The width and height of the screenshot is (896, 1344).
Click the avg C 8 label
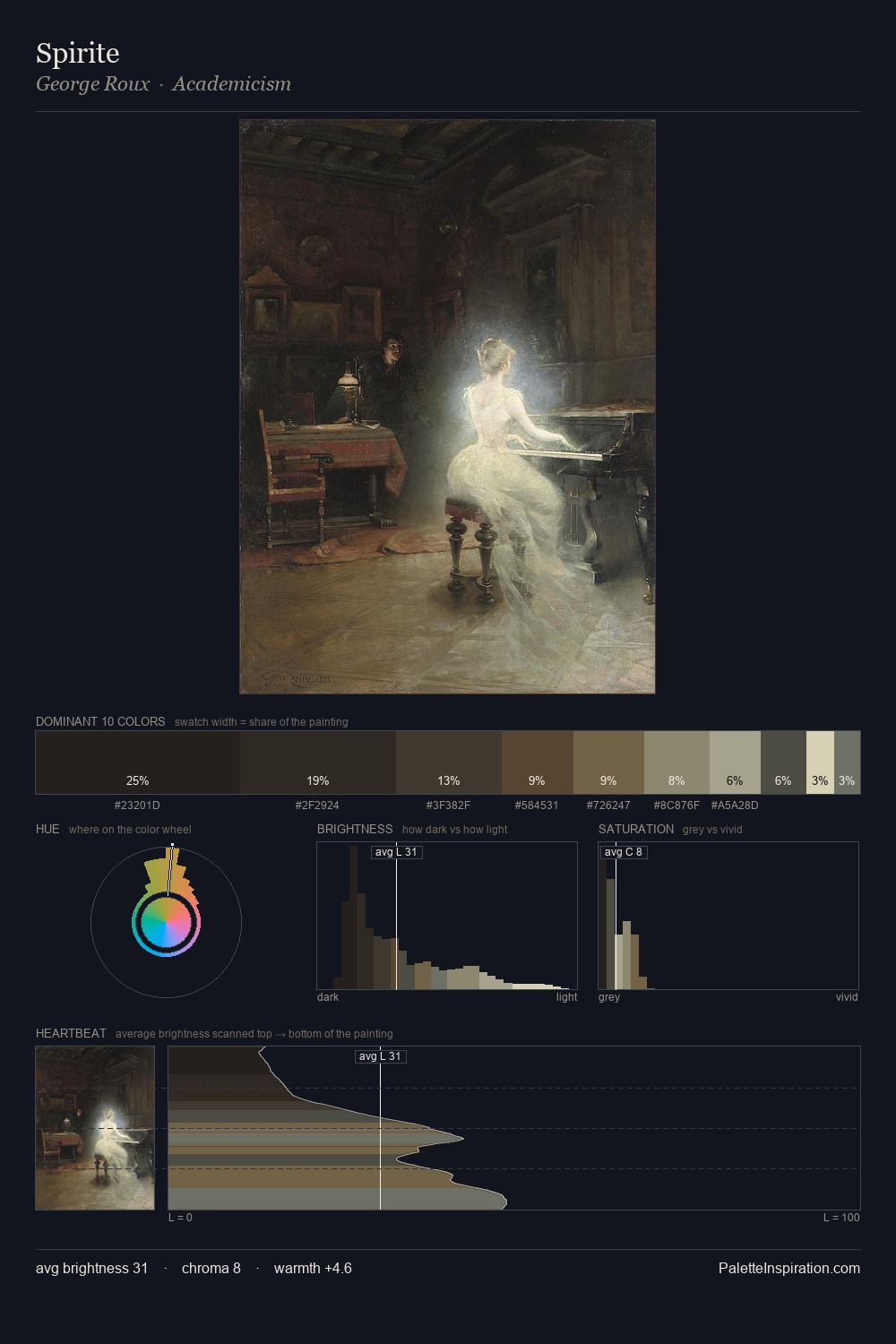pos(623,852)
